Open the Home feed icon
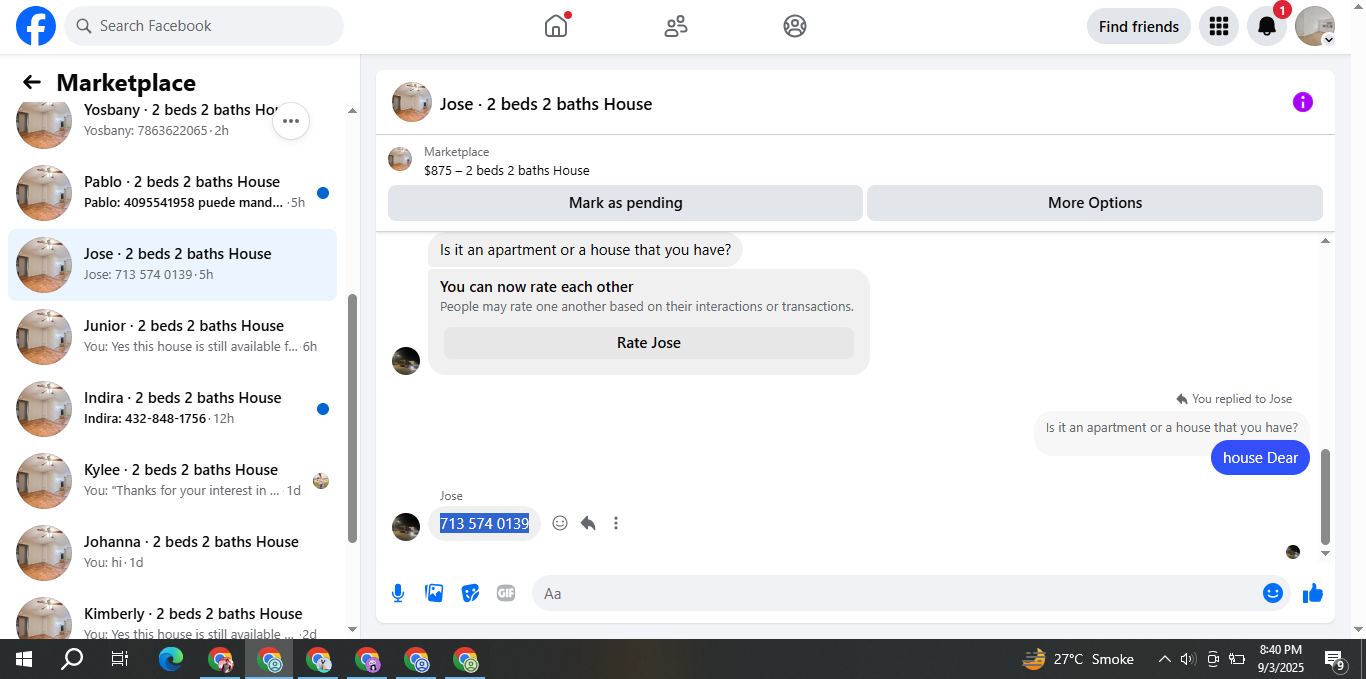This screenshot has width=1366, height=679. 556,26
